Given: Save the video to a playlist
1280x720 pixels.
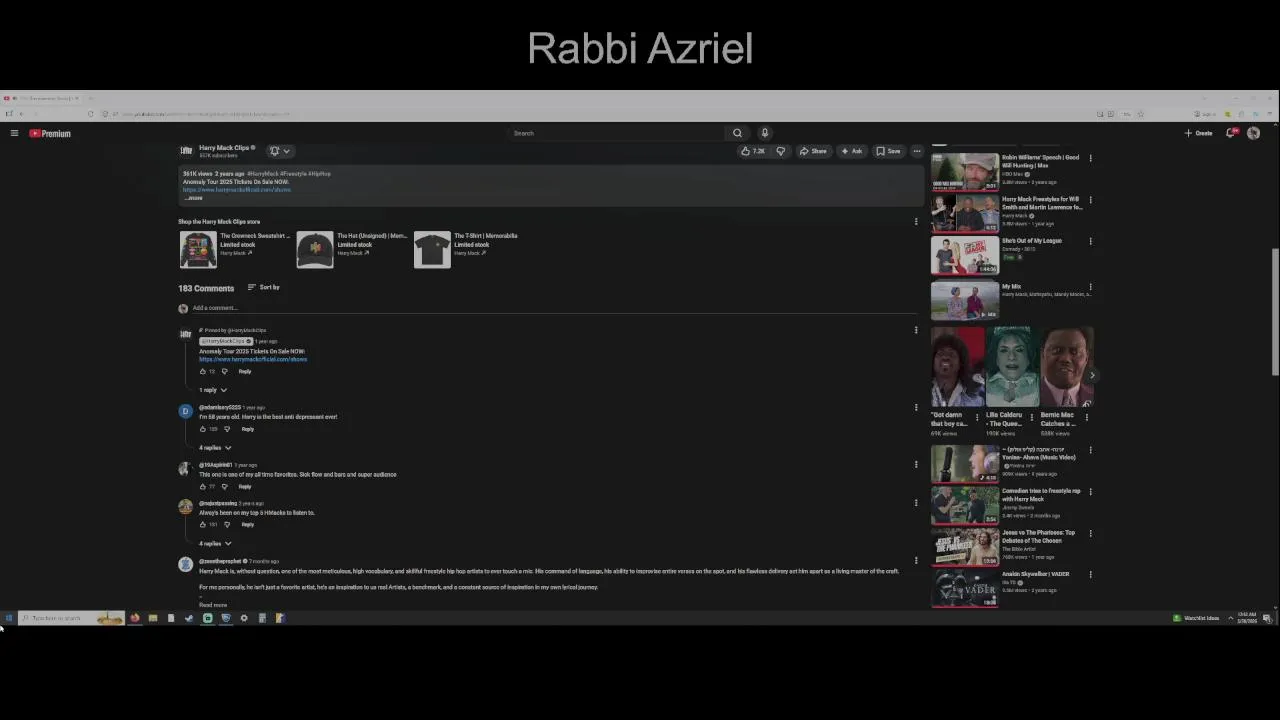Looking at the screenshot, I should click(x=889, y=151).
